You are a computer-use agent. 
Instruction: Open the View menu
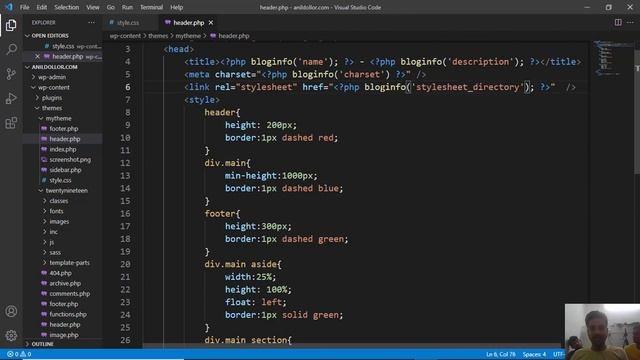pyautogui.click(x=93, y=7)
